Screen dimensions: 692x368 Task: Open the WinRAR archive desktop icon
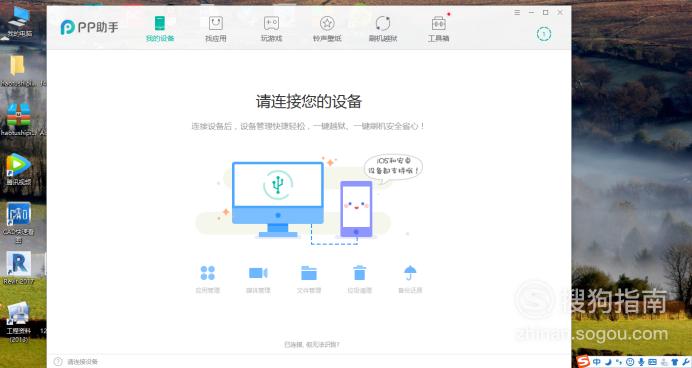click(x=19, y=119)
